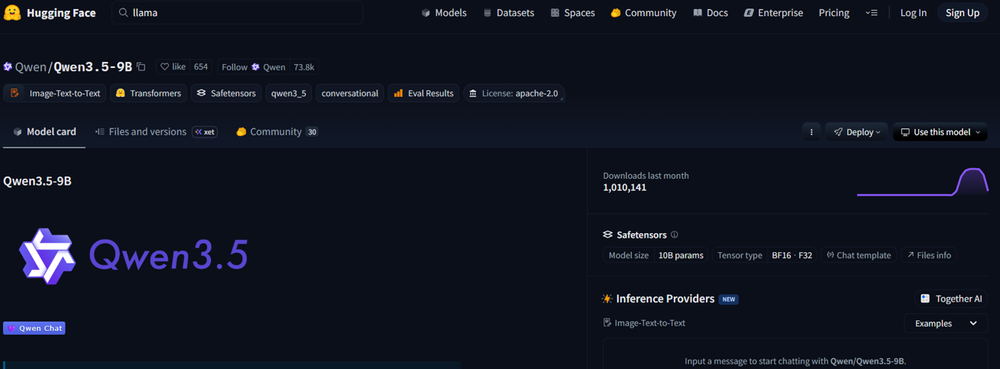Open the Chat template button
This screenshot has height=369, width=1000.
[858, 255]
